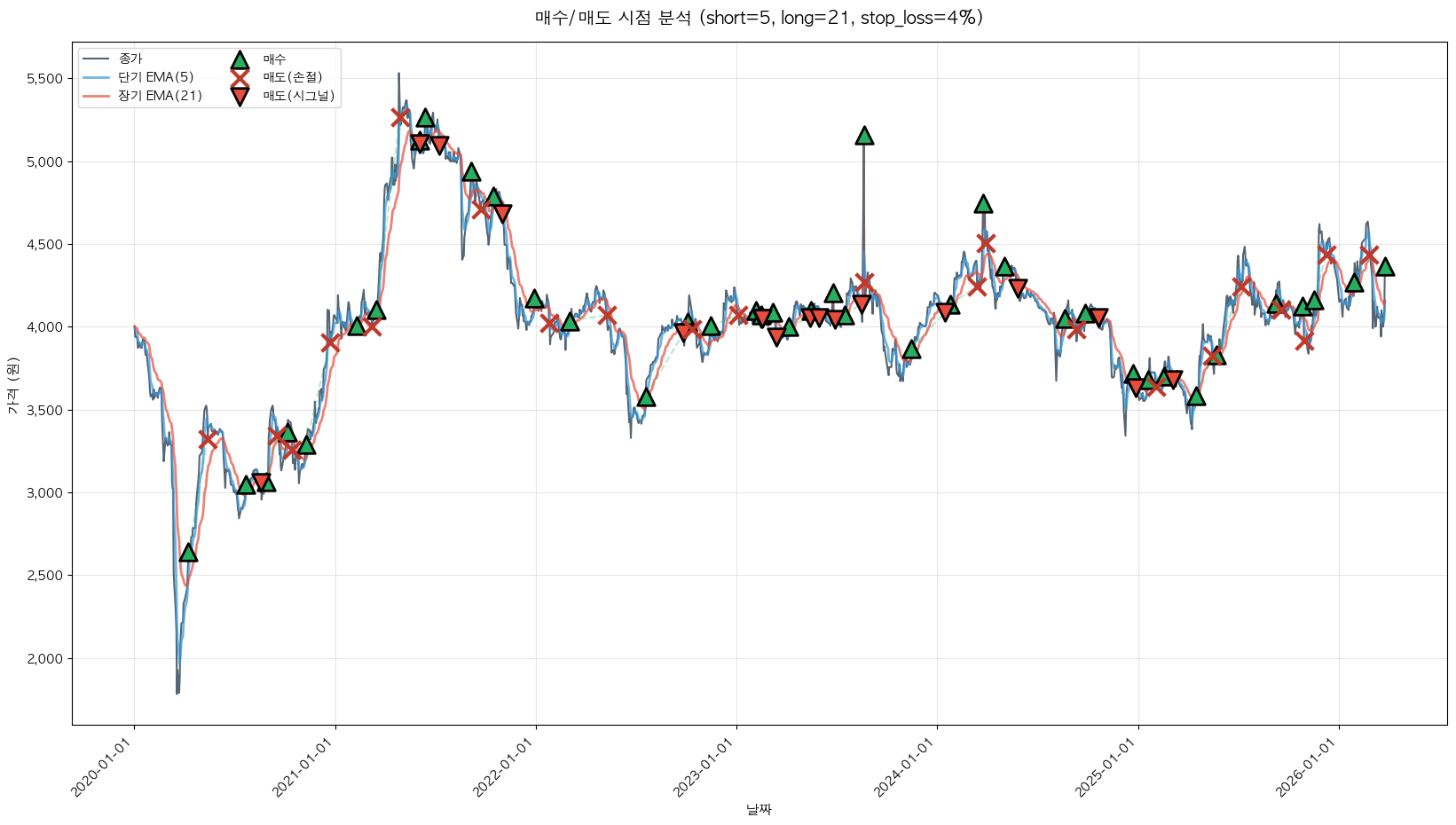Viewport: 1456px width, 825px height.
Task: Click the red down-triangle signal-sell legend icon
Action: 240,96
